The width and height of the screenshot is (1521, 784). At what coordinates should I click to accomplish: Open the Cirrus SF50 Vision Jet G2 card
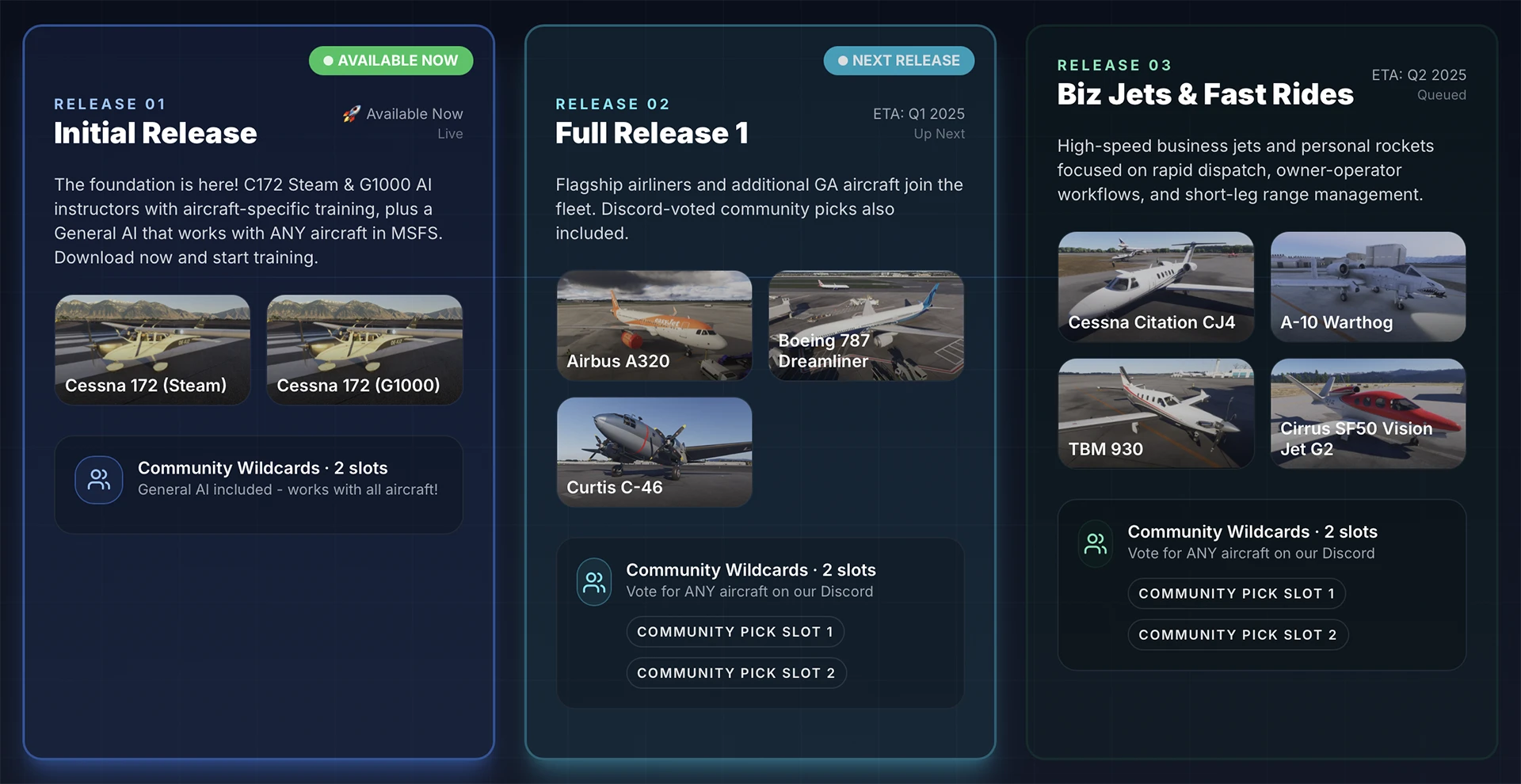pyautogui.click(x=1368, y=413)
